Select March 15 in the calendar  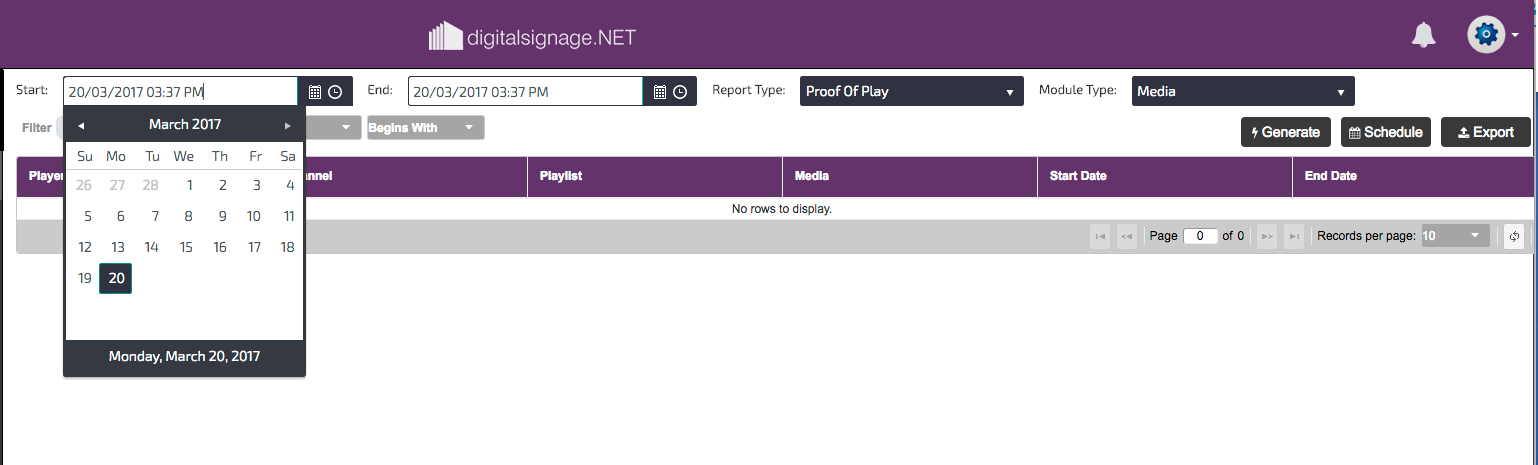[186, 247]
